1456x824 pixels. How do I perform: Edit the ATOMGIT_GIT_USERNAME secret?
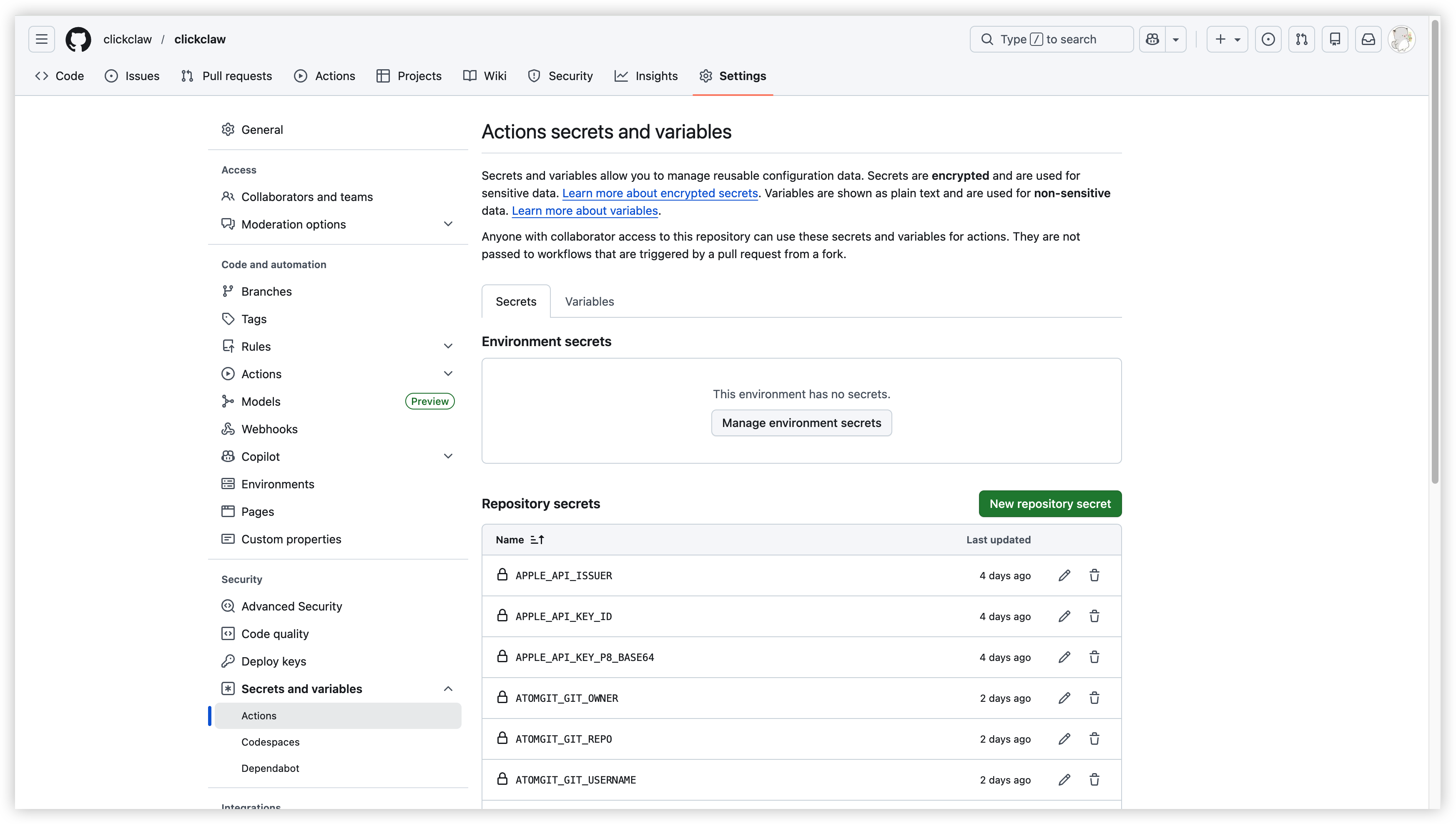pos(1064,780)
